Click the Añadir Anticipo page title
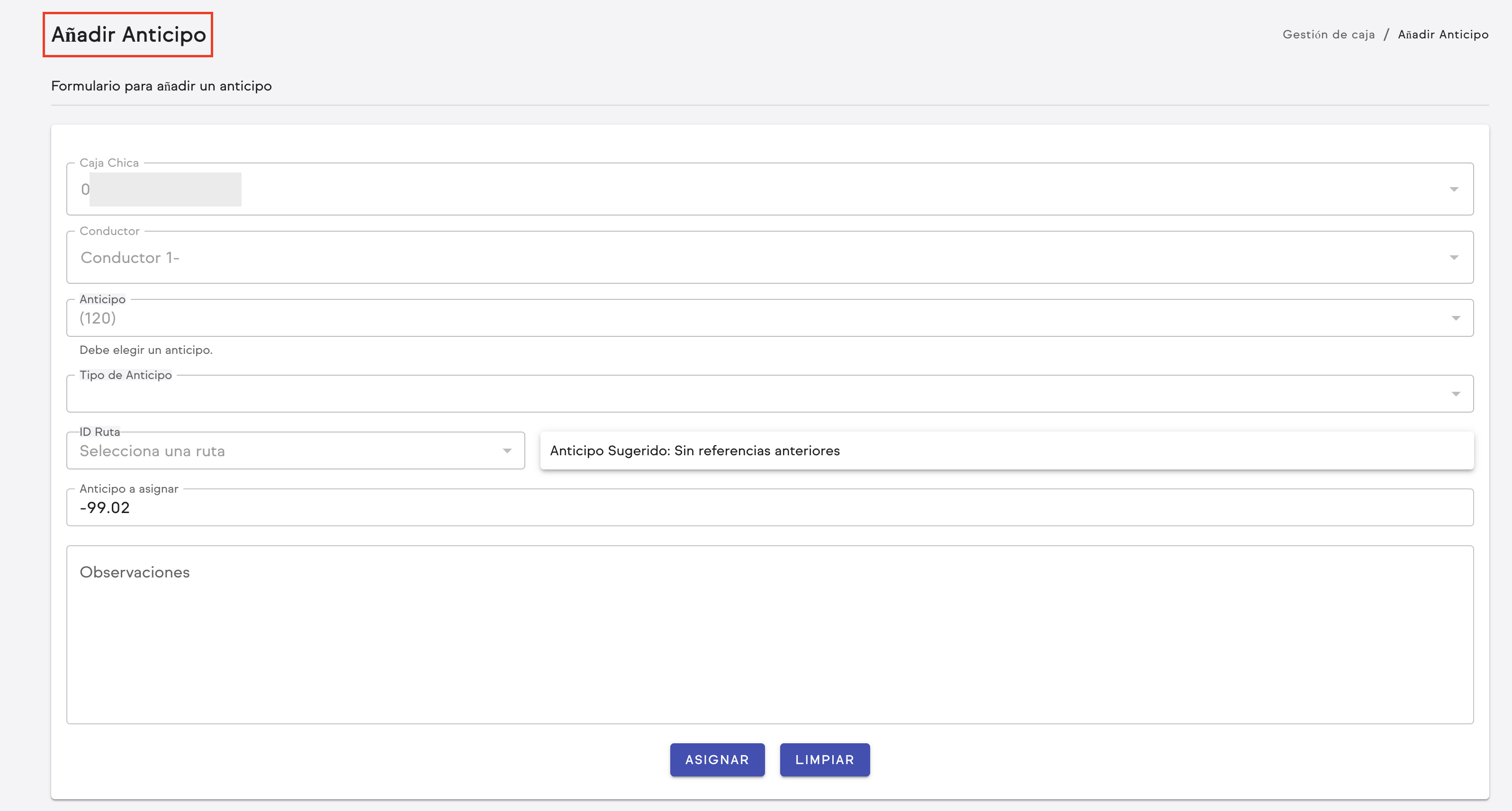The height and width of the screenshot is (811, 1512). pyautogui.click(x=127, y=34)
